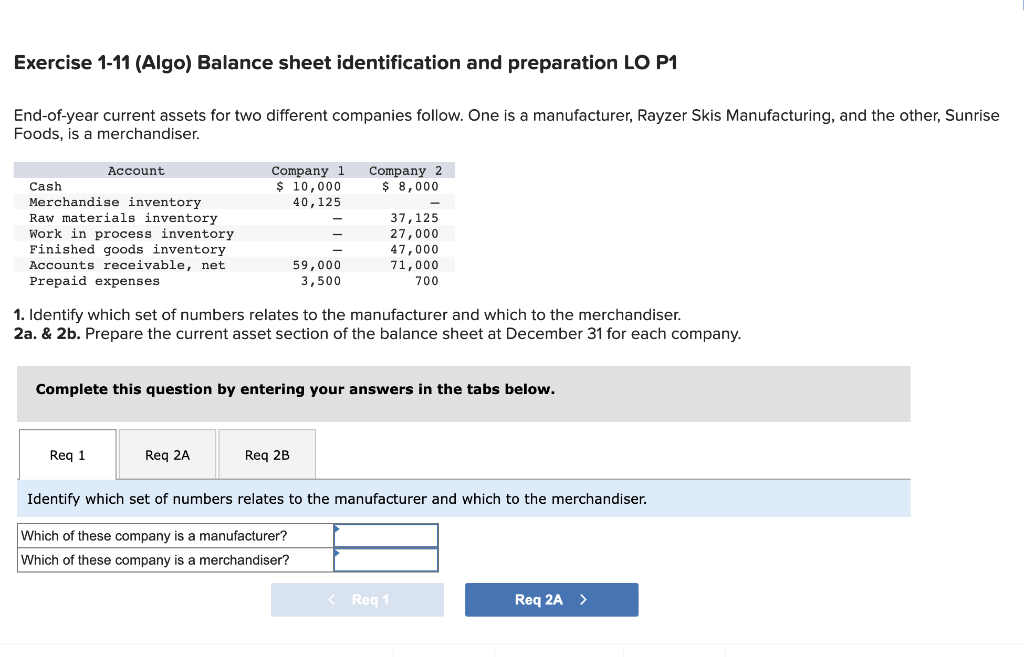This screenshot has height=657, width=1024.
Task: Click the back chevron in the Req 1 button
Action: 331,600
